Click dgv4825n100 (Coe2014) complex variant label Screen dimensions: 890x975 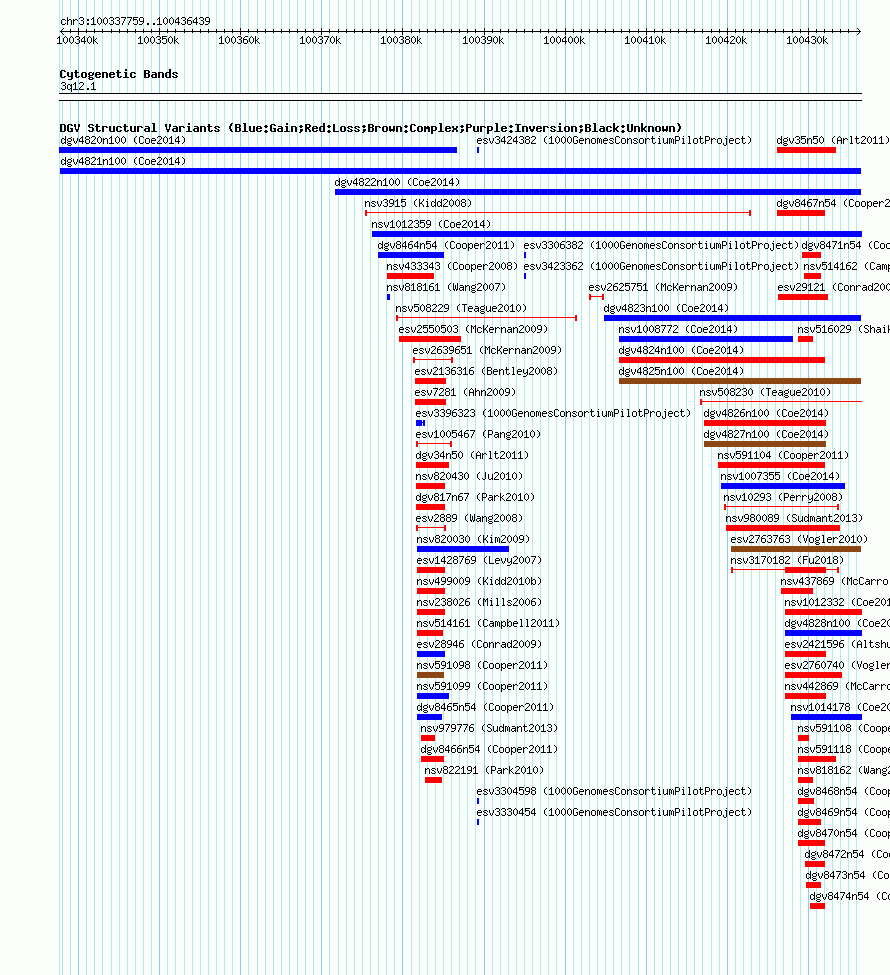point(681,371)
